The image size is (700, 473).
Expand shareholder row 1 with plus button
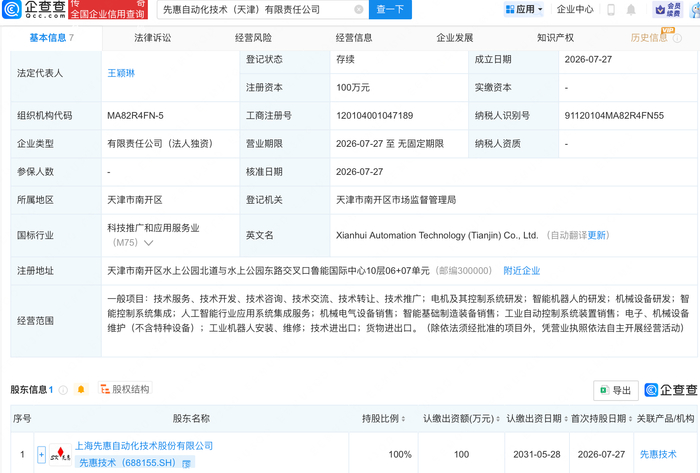(41, 455)
